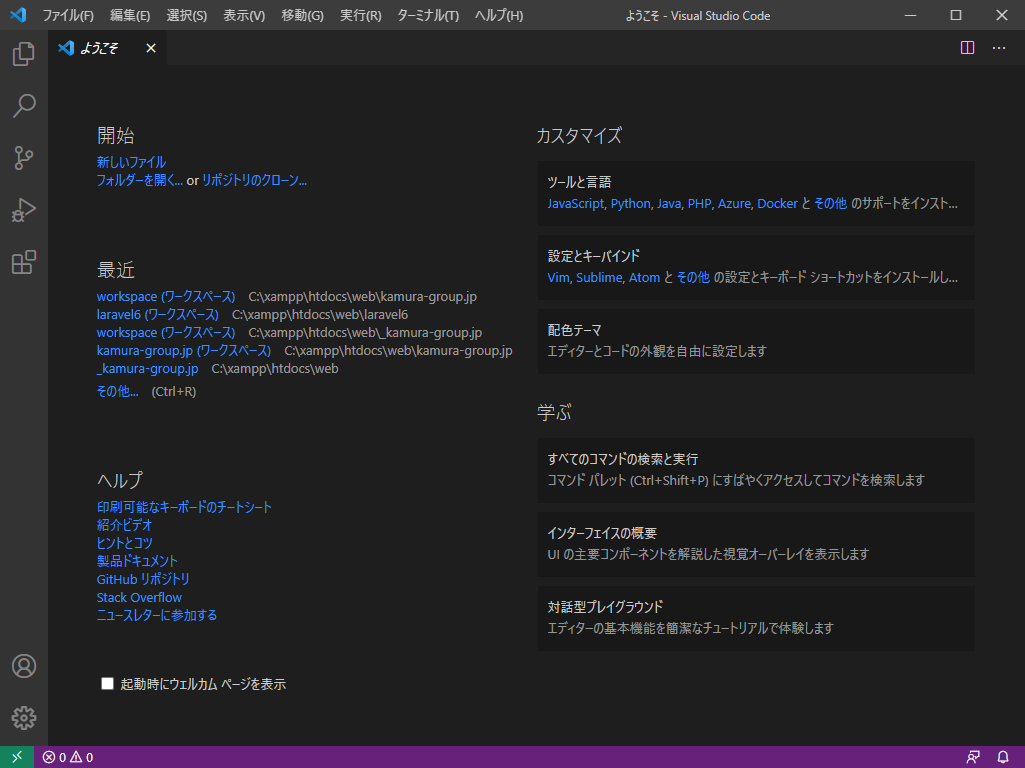Open the Accounts icon in activity bar
Viewport: 1025px width, 768px height.
click(24, 666)
